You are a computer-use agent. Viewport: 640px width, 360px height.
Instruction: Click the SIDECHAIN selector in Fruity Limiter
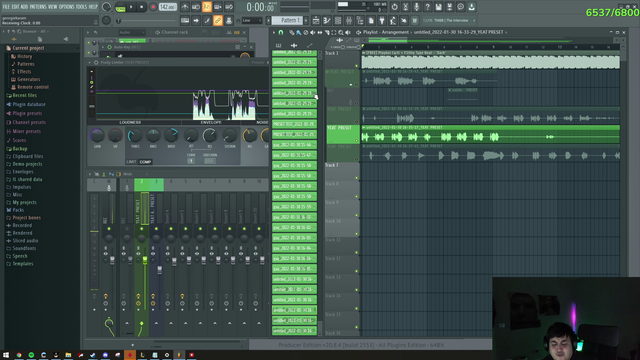point(210,161)
